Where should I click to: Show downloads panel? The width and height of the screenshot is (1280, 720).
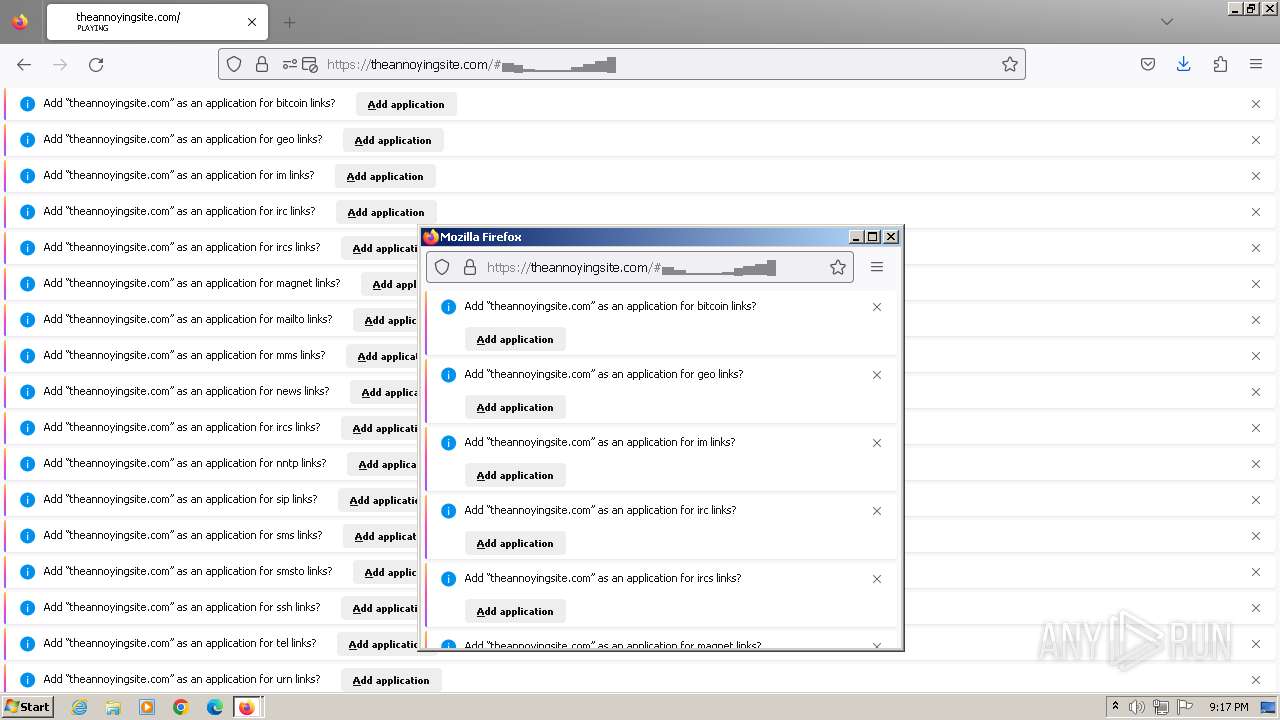pos(1184,64)
